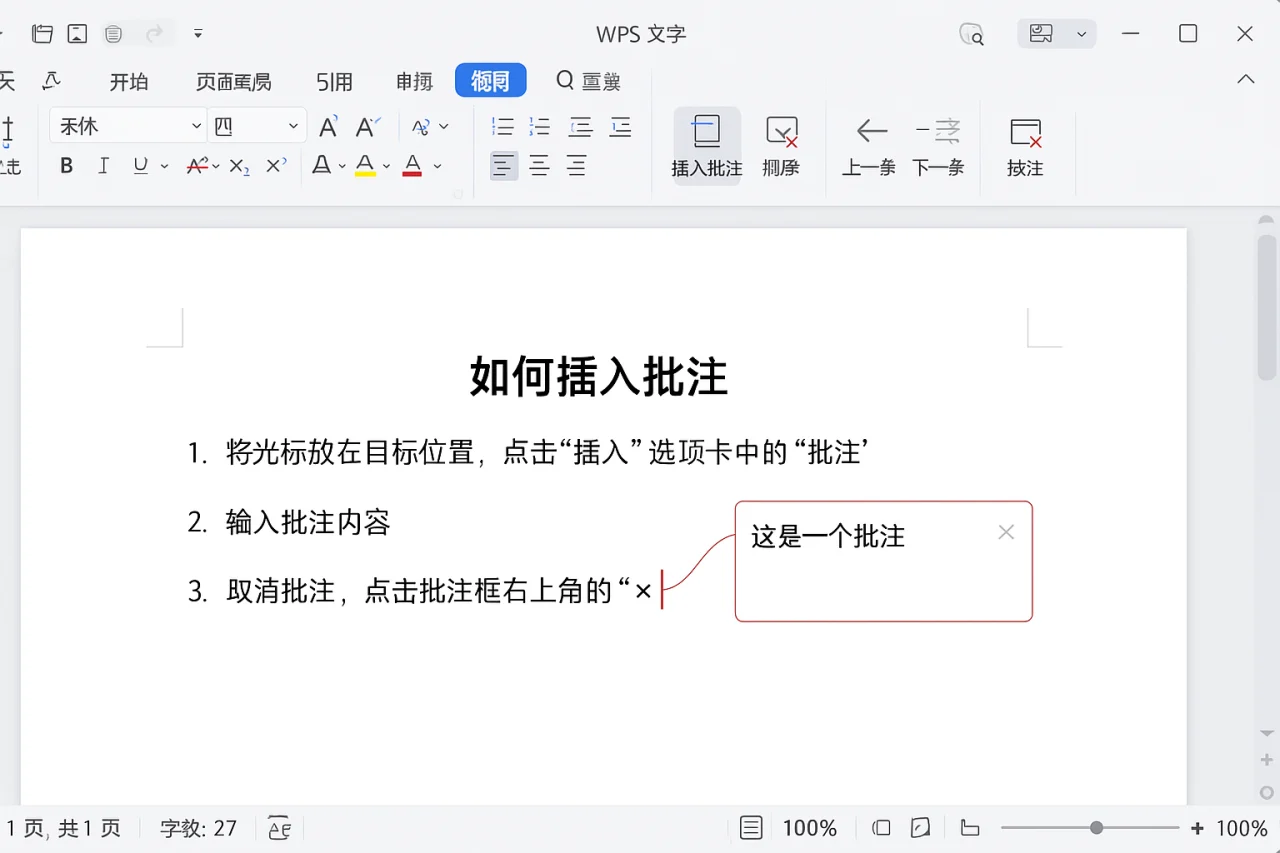Click the 100% zoom button in status bar
1280x853 pixels.
click(810, 828)
